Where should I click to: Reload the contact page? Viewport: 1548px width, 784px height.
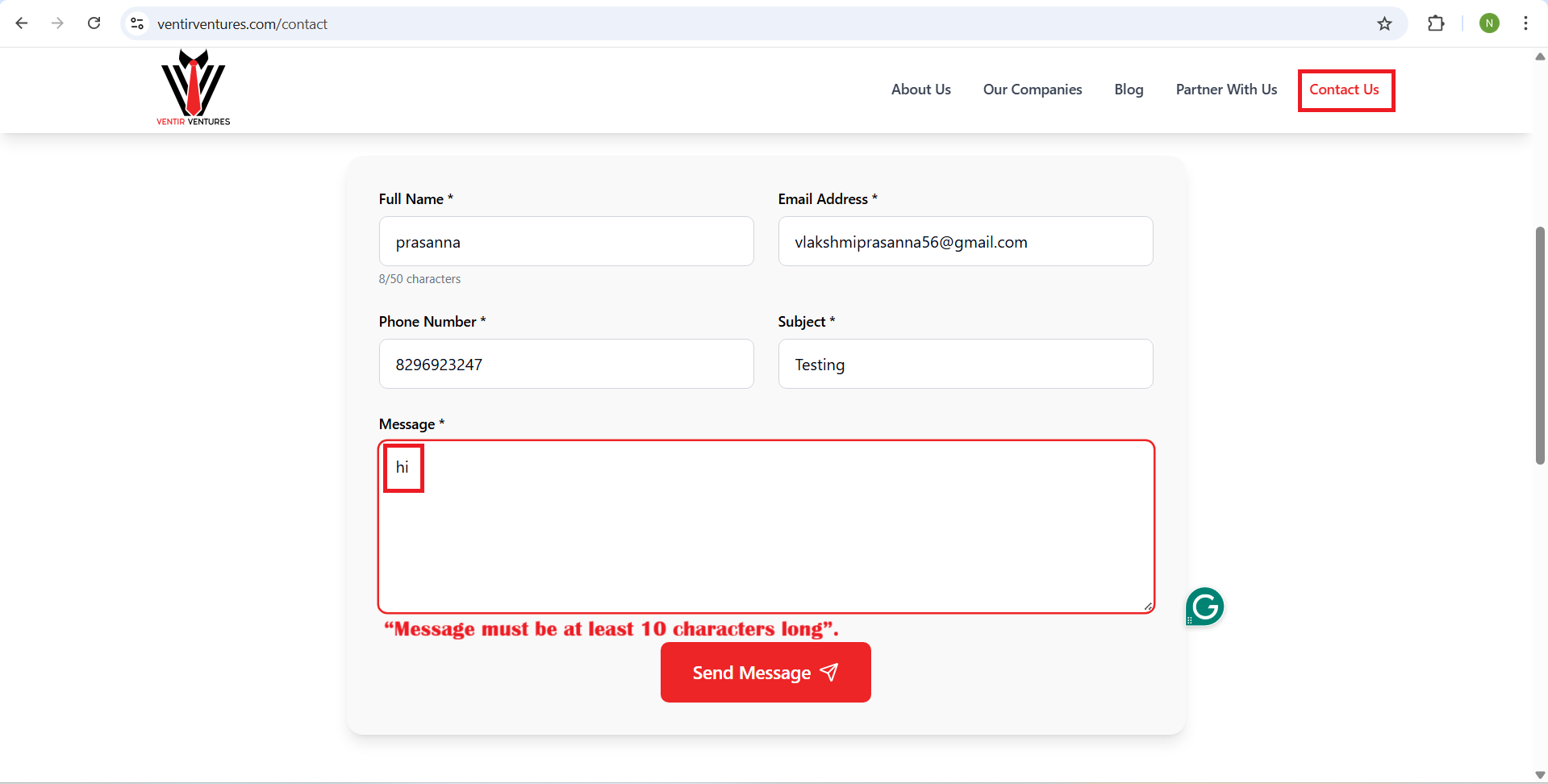click(94, 23)
